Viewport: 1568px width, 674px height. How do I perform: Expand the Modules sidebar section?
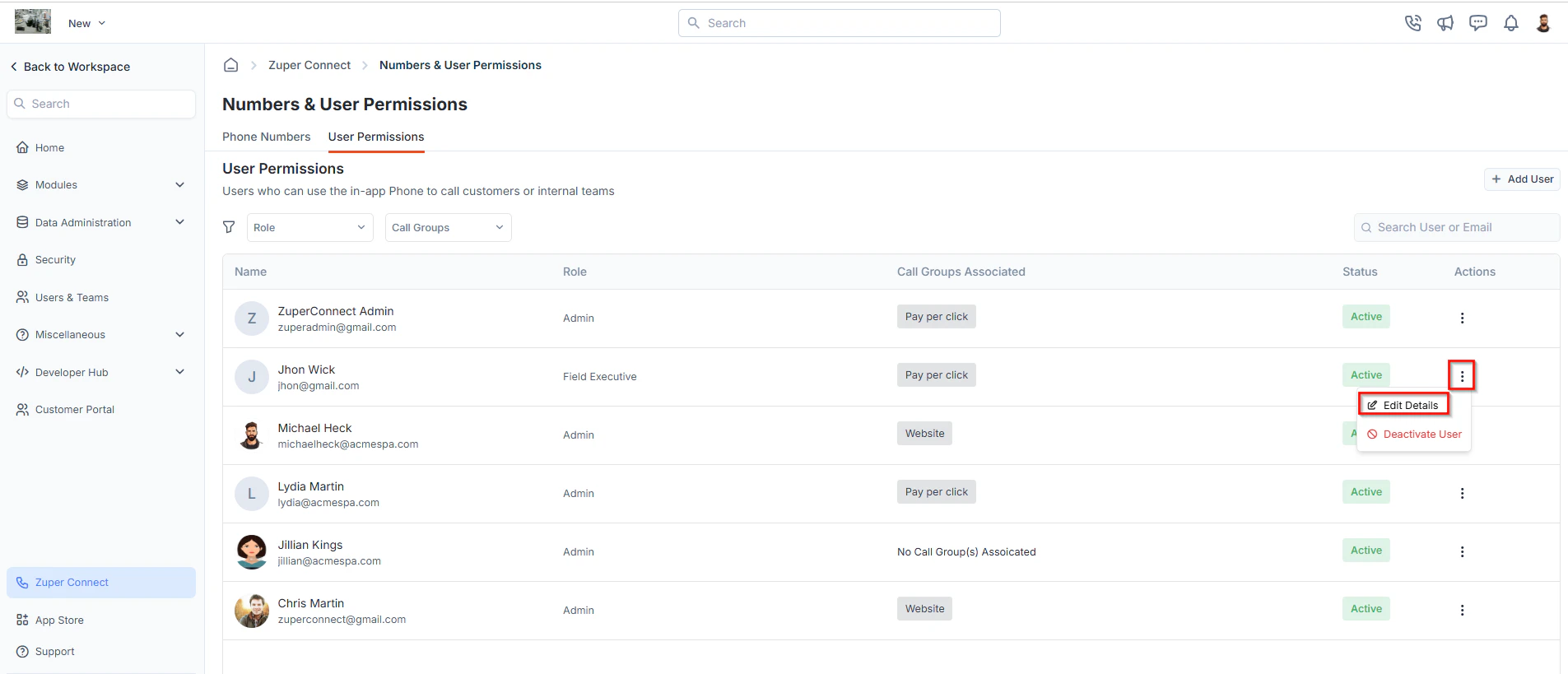(101, 184)
